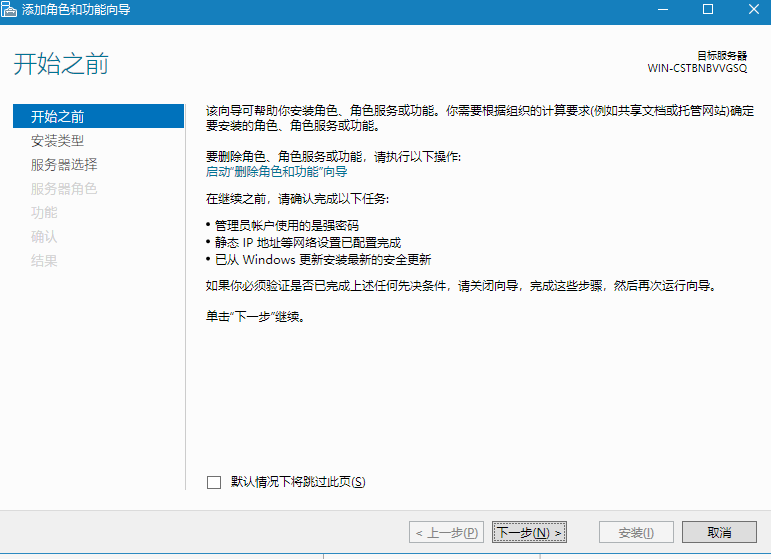Click the server name WIN-CSTBNBVVGSQ

click(697, 68)
